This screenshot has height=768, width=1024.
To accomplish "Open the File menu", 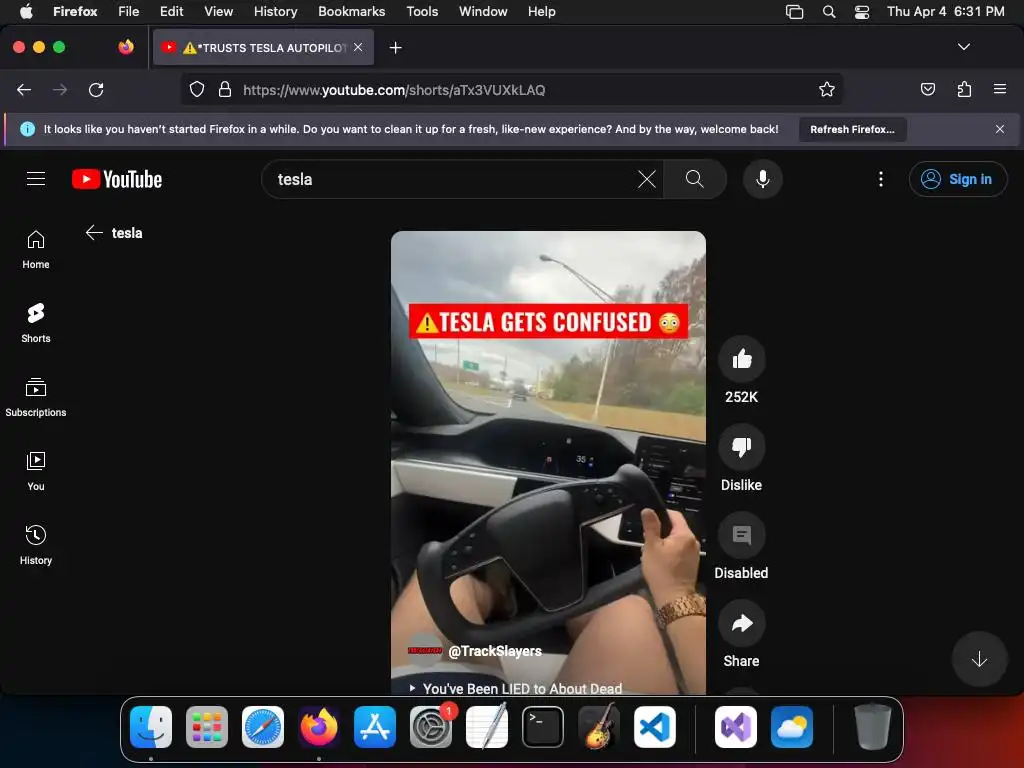I will (x=128, y=11).
